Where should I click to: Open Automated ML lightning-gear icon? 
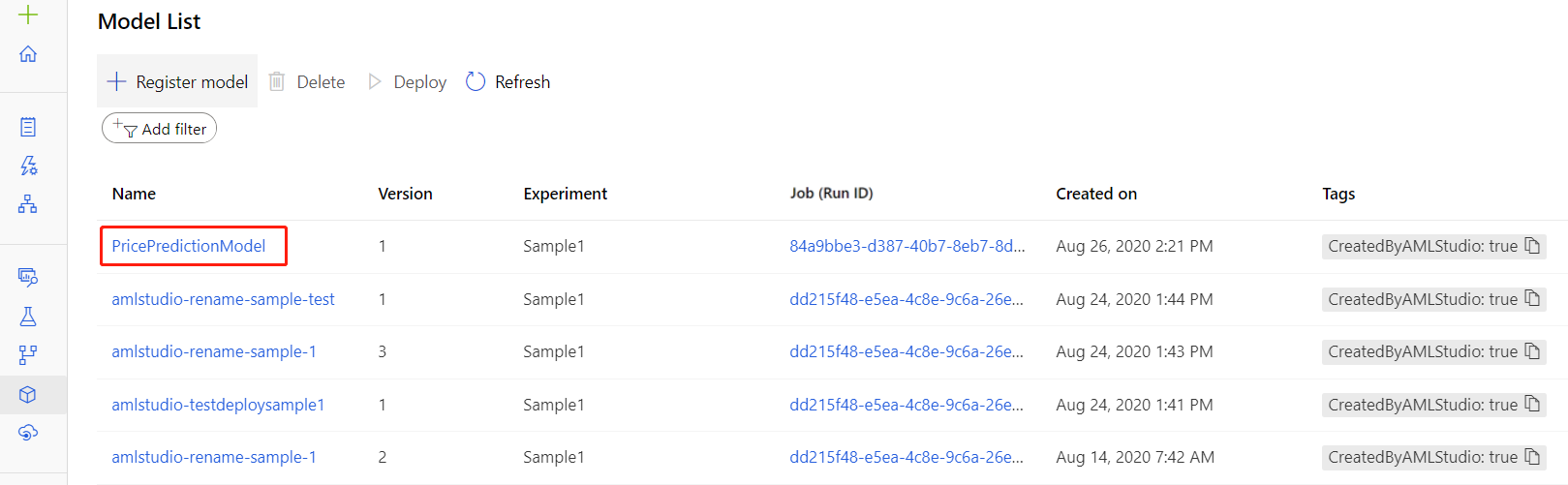(x=28, y=166)
